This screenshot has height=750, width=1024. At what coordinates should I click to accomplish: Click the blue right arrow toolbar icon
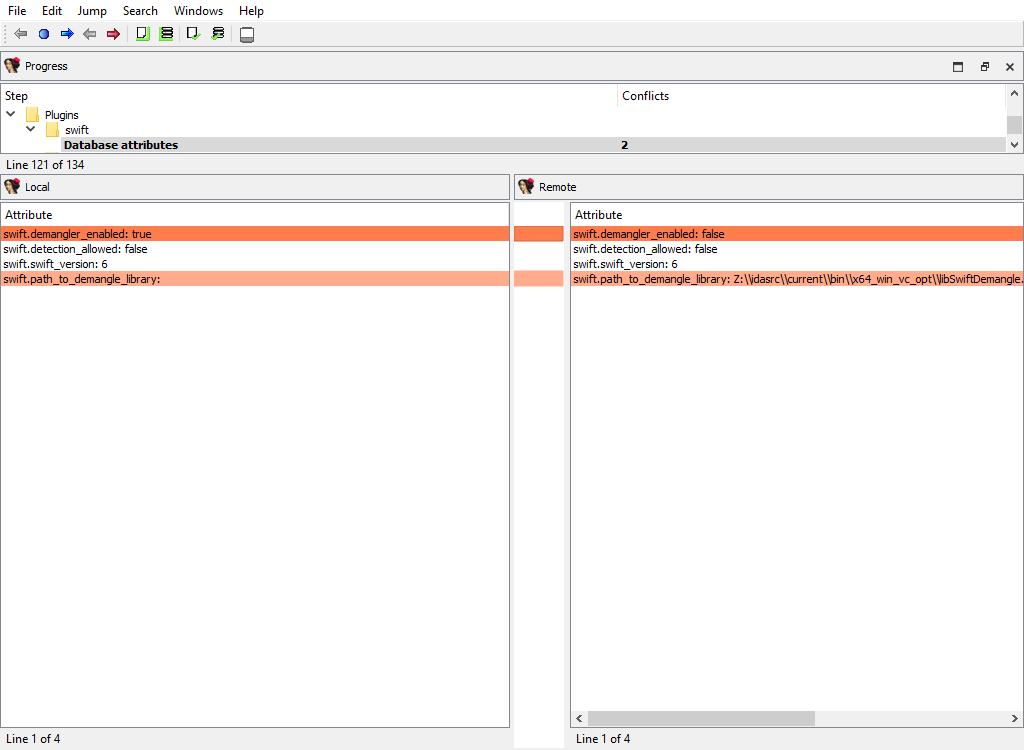(67, 34)
